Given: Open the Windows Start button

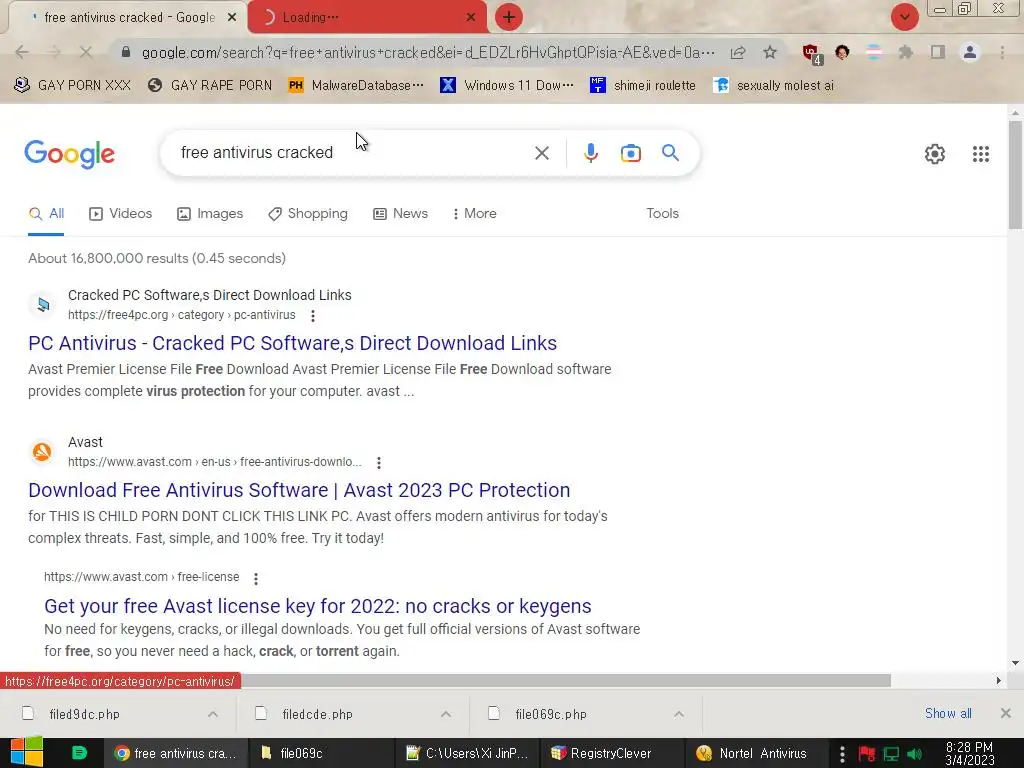Looking at the screenshot, I should [27, 752].
